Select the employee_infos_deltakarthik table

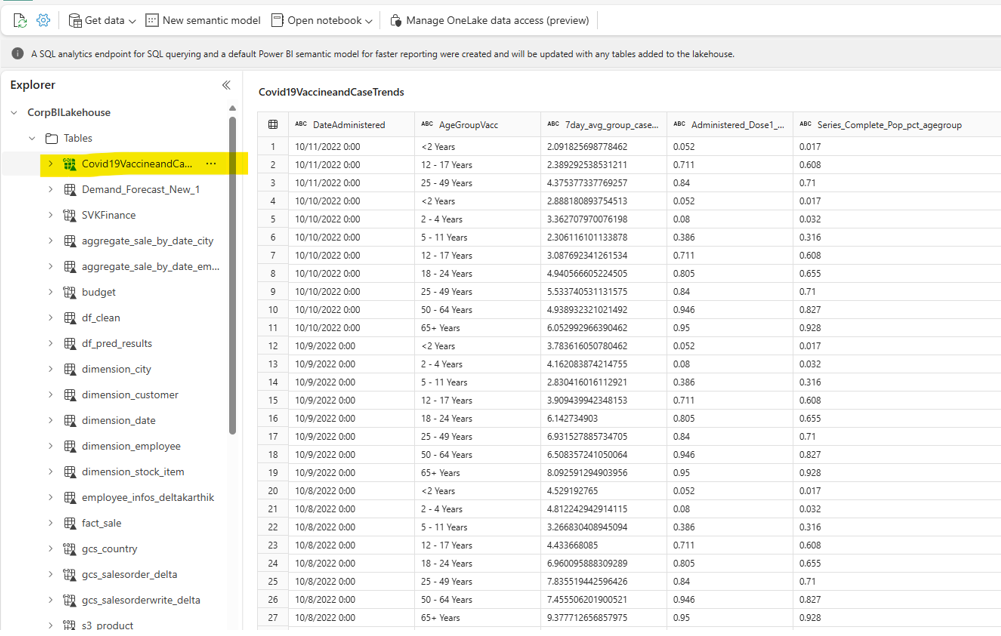(x=147, y=497)
